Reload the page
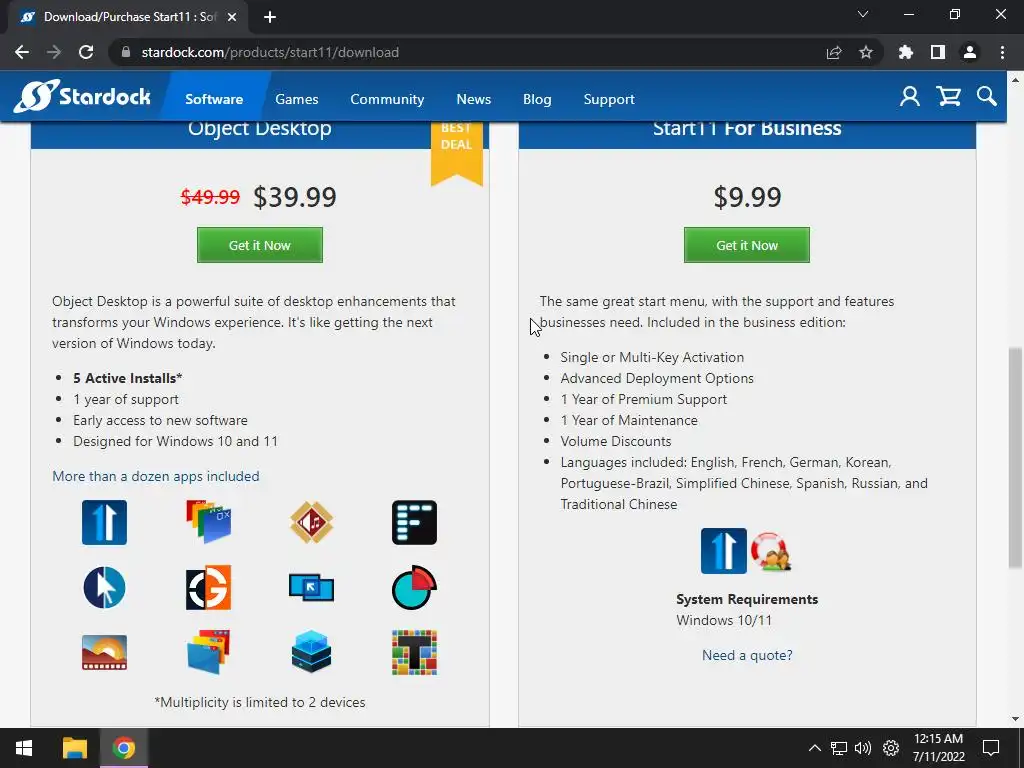Screen dimensions: 1024x768 pyautogui.click(x=86, y=52)
